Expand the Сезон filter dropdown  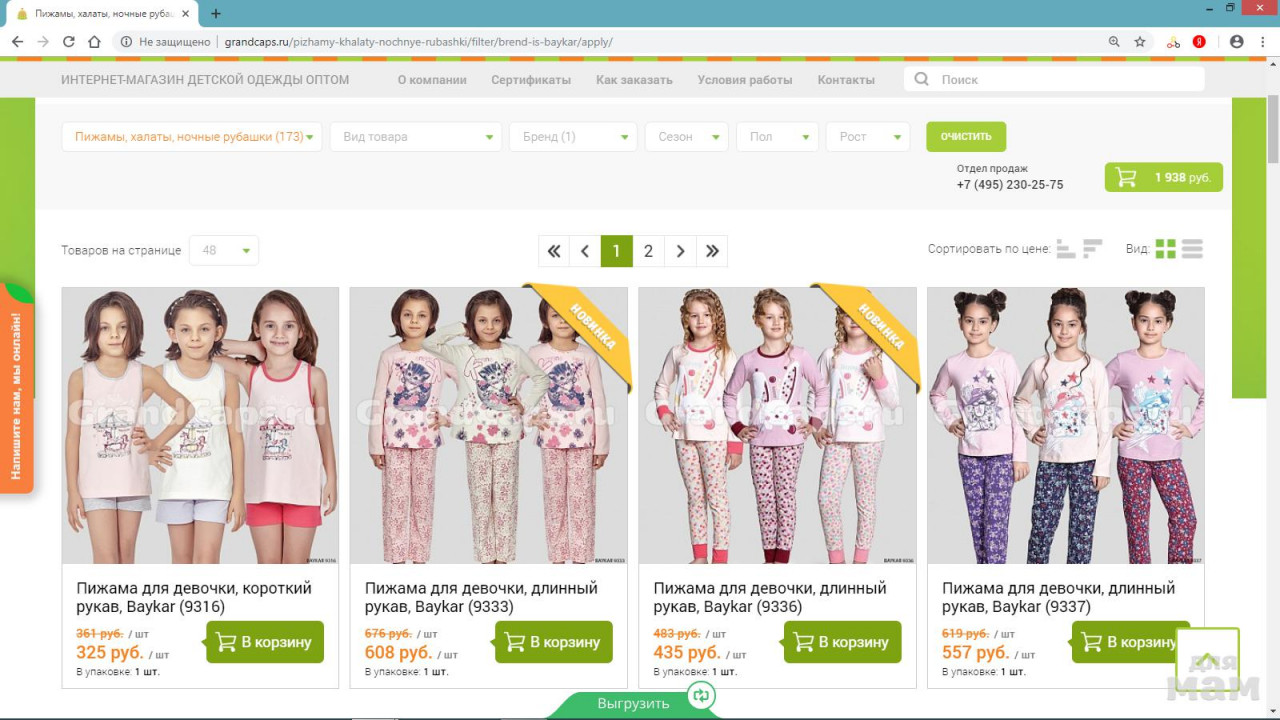tap(686, 137)
